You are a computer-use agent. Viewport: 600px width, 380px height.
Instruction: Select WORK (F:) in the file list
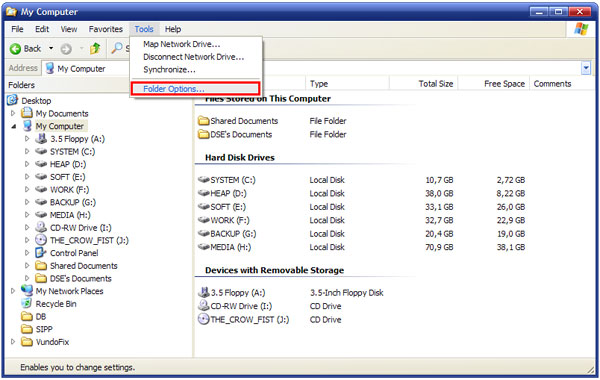230,220
